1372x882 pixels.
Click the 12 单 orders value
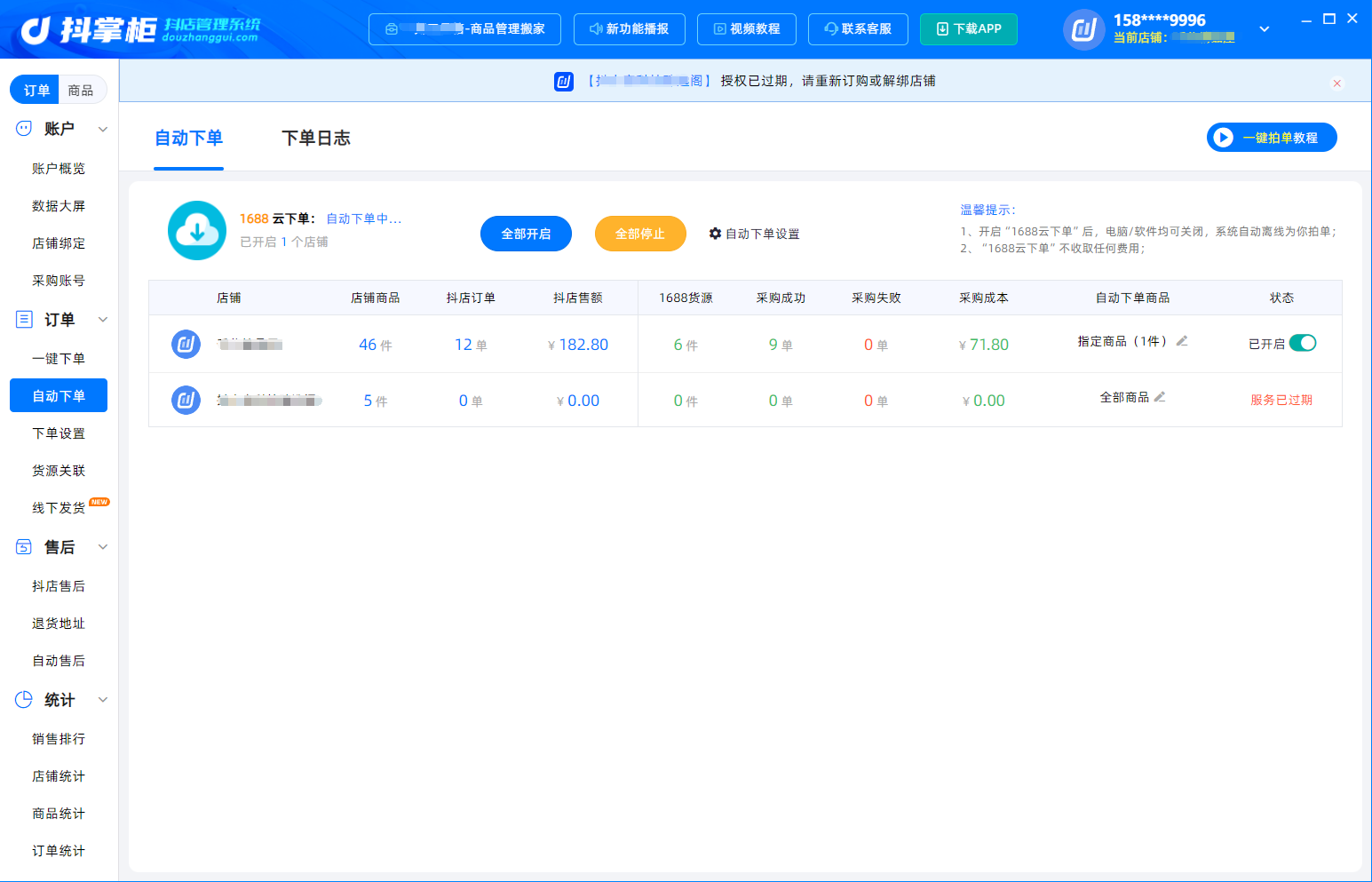471,345
